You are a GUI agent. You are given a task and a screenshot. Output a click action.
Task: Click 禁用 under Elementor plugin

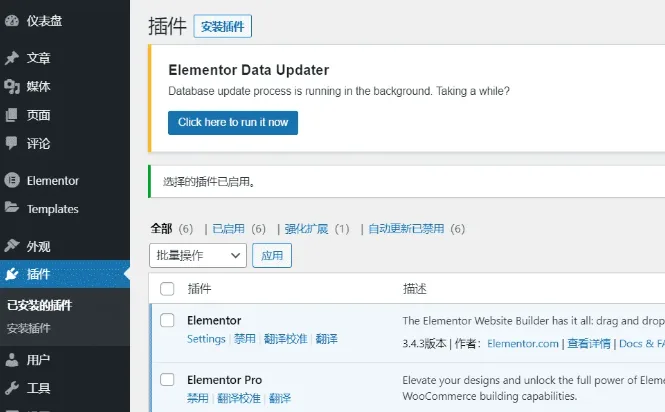coord(245,339)
